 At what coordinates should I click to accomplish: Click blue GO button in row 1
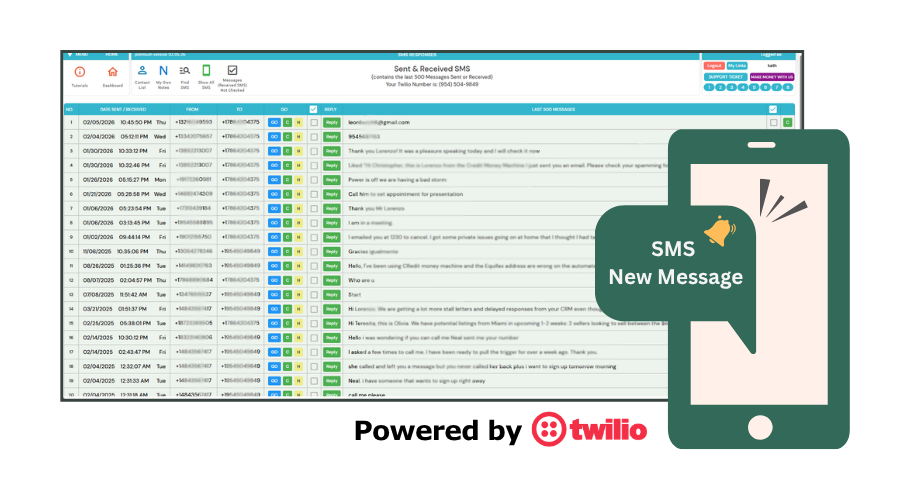pos(274,122)
